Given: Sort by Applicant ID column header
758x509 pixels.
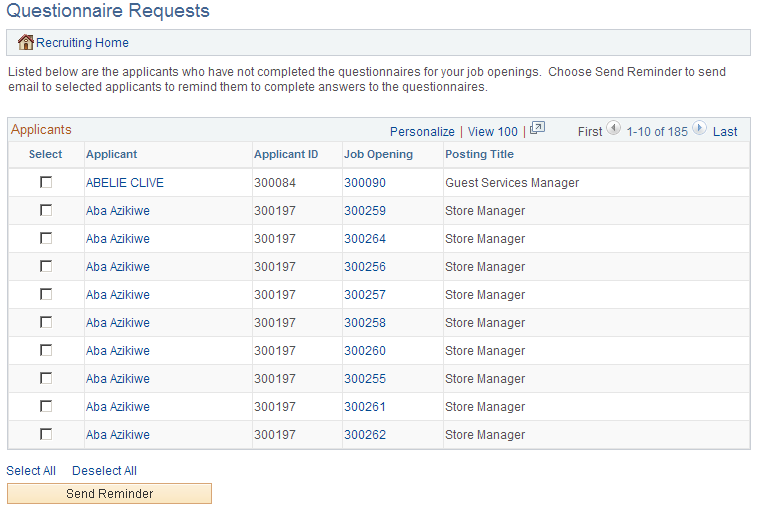Looking at the screenshot, I should click(x=286, y=154).
